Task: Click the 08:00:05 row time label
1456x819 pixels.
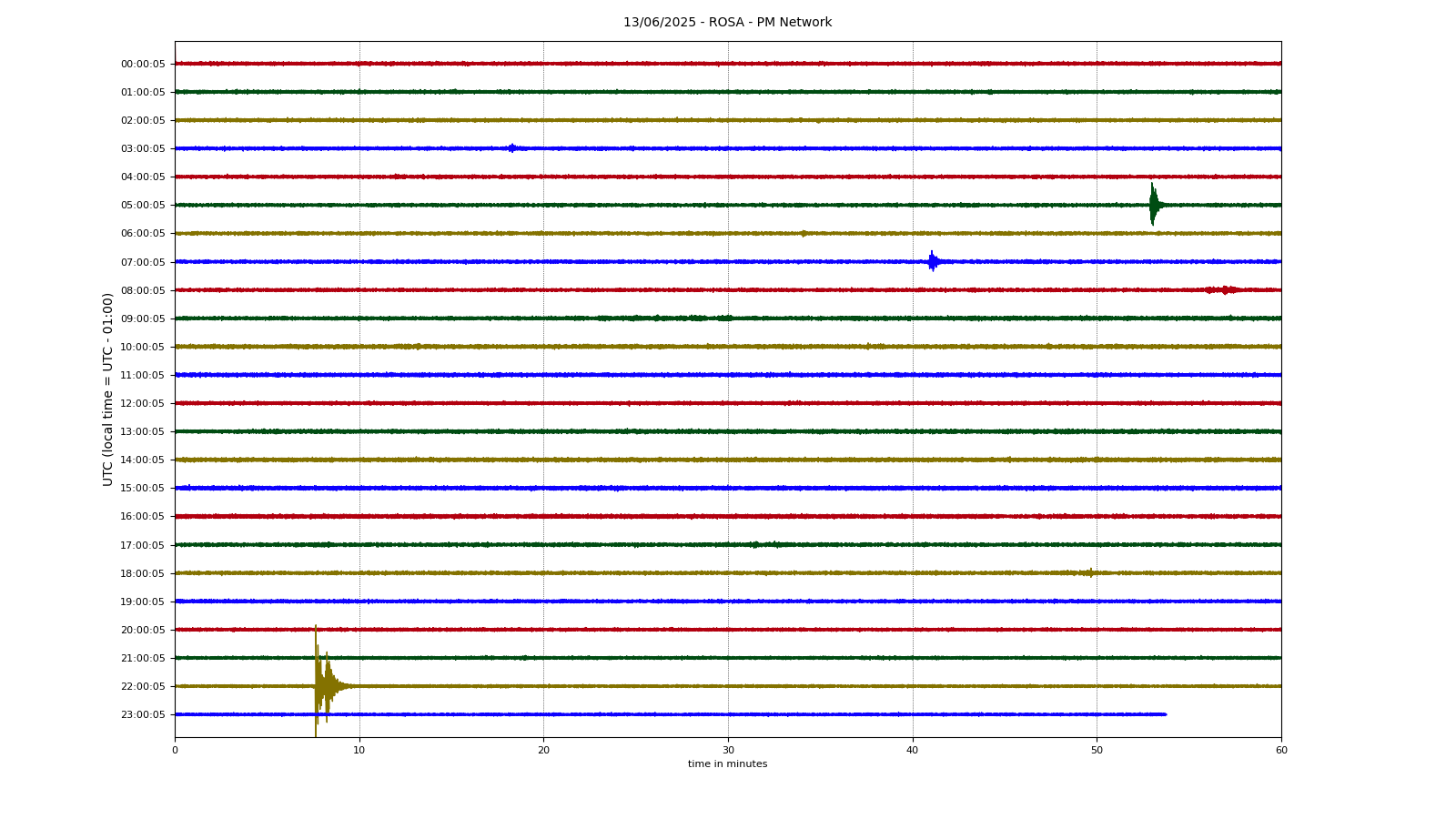Action: pyautogui.click(x=143, y=291)
